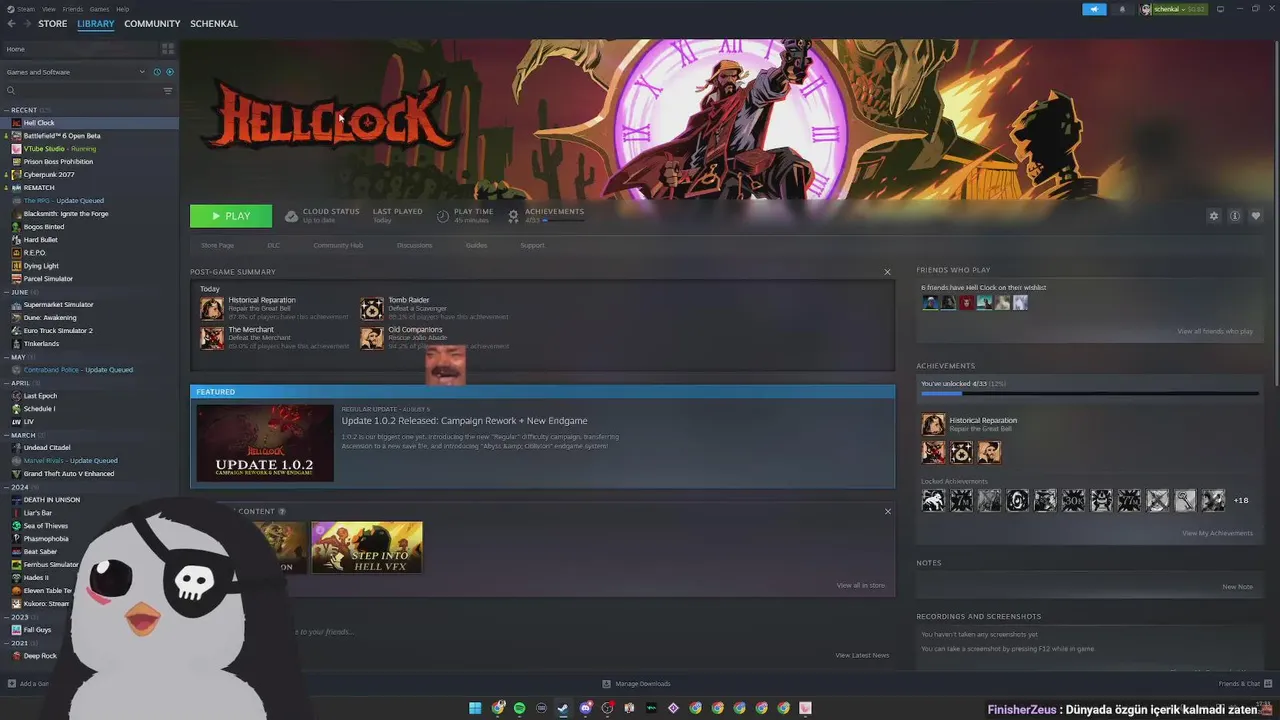
Task: Collapse the MARCH section
Action: [x=7, y=435]
